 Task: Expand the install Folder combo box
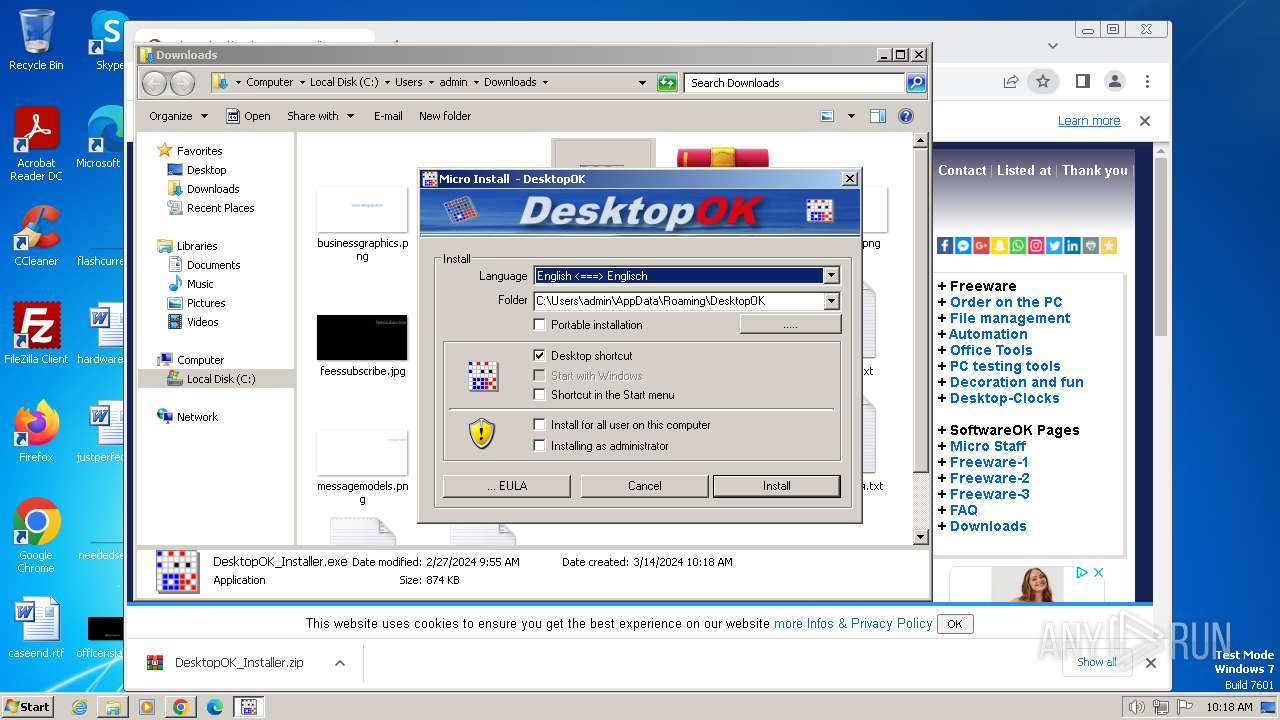point(831,301)
